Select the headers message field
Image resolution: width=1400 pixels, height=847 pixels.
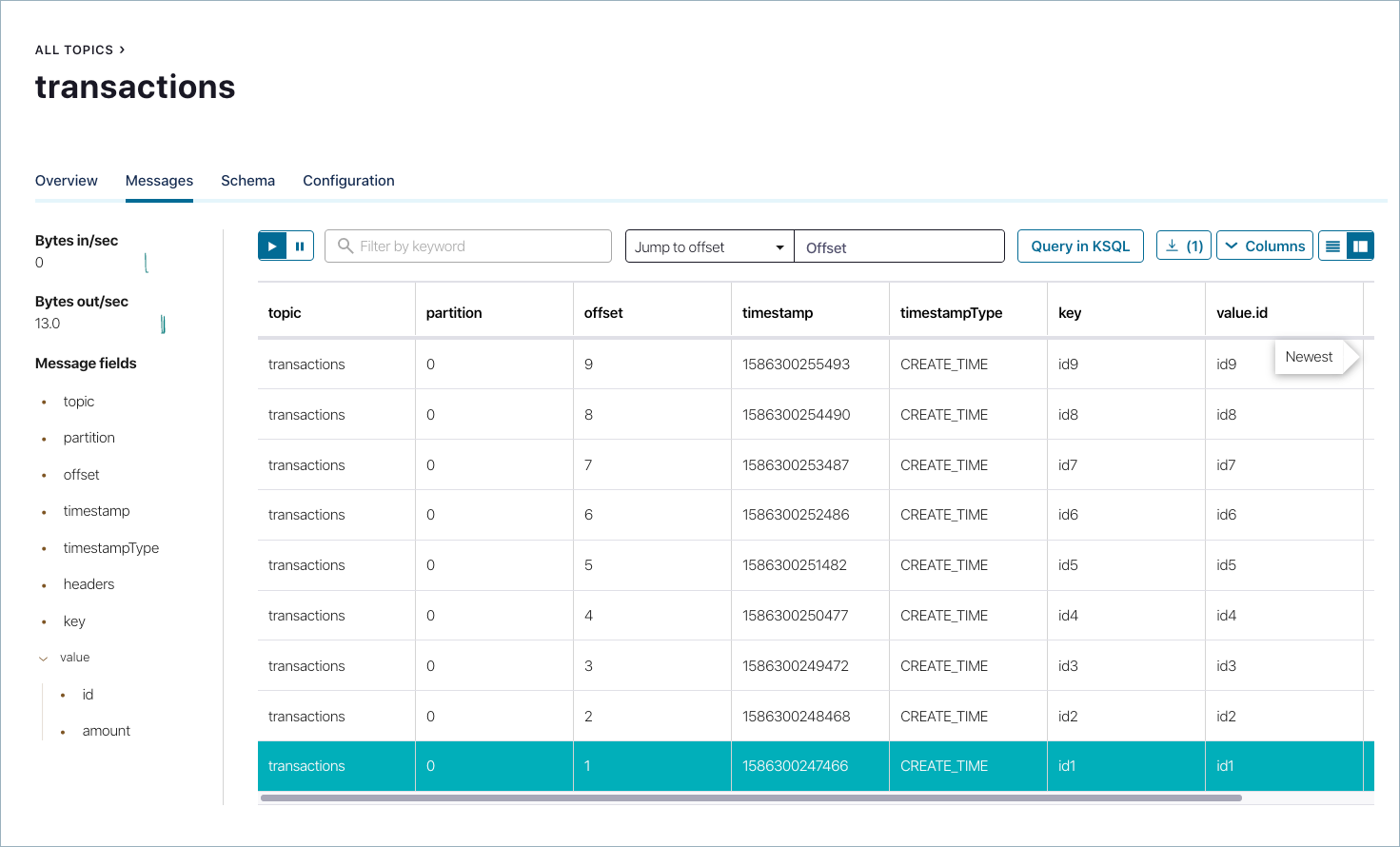coord(89,584)
